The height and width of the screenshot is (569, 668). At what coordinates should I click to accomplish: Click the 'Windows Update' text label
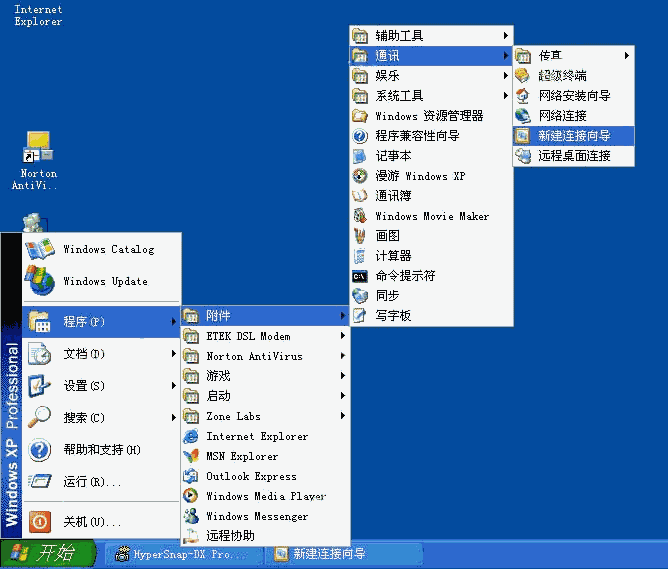point(105,281)
